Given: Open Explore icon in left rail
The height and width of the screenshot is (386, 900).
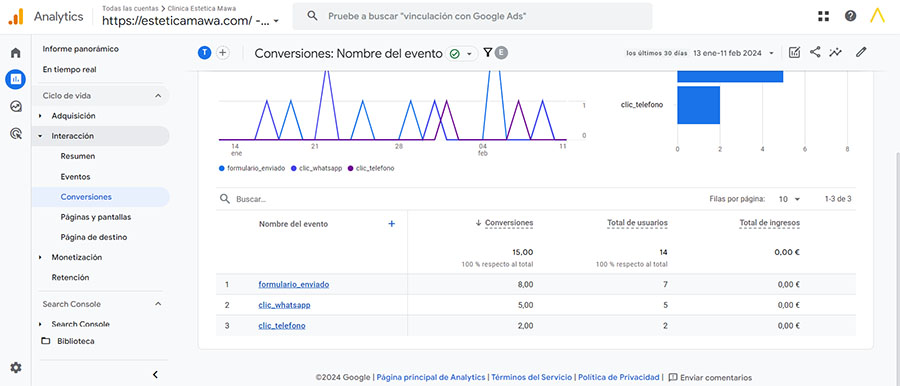Looking at the screenshot, I should coord(15,106).
